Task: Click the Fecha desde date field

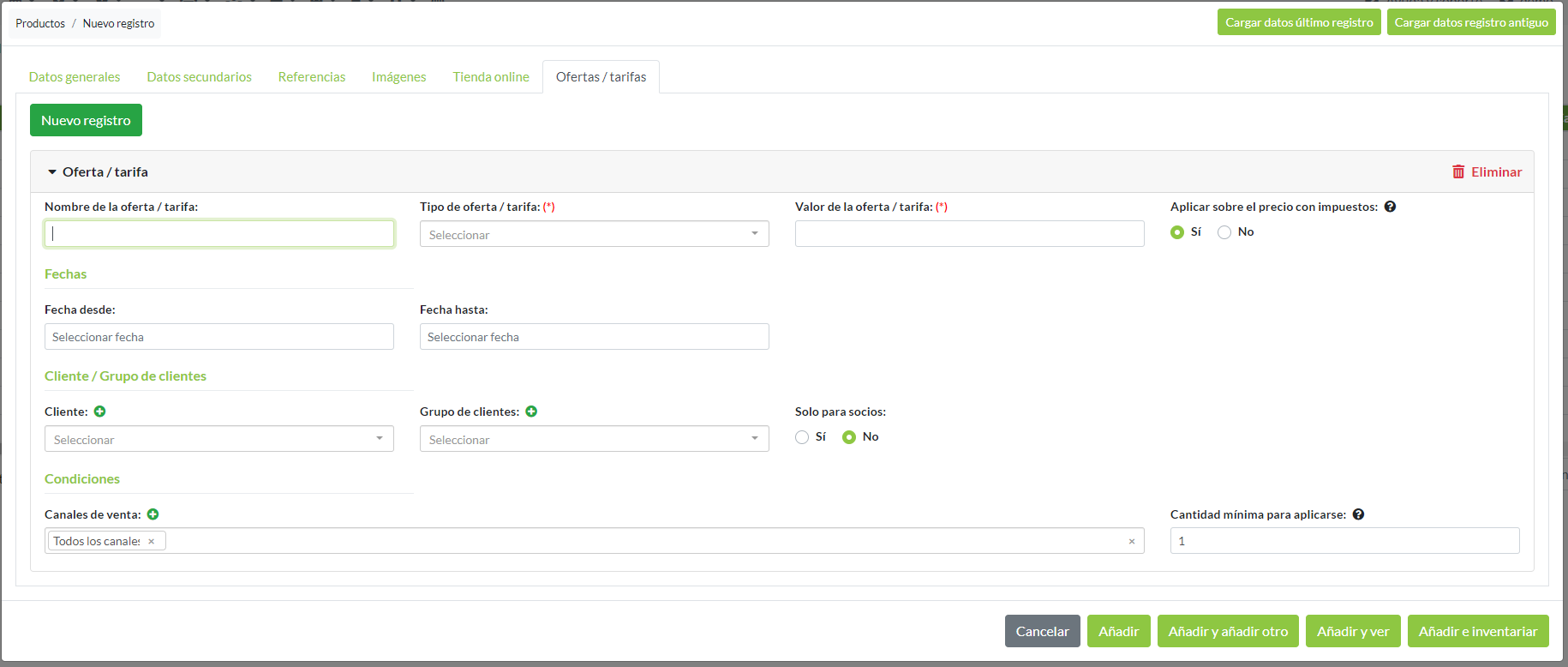Action: (x=218, y=337)
